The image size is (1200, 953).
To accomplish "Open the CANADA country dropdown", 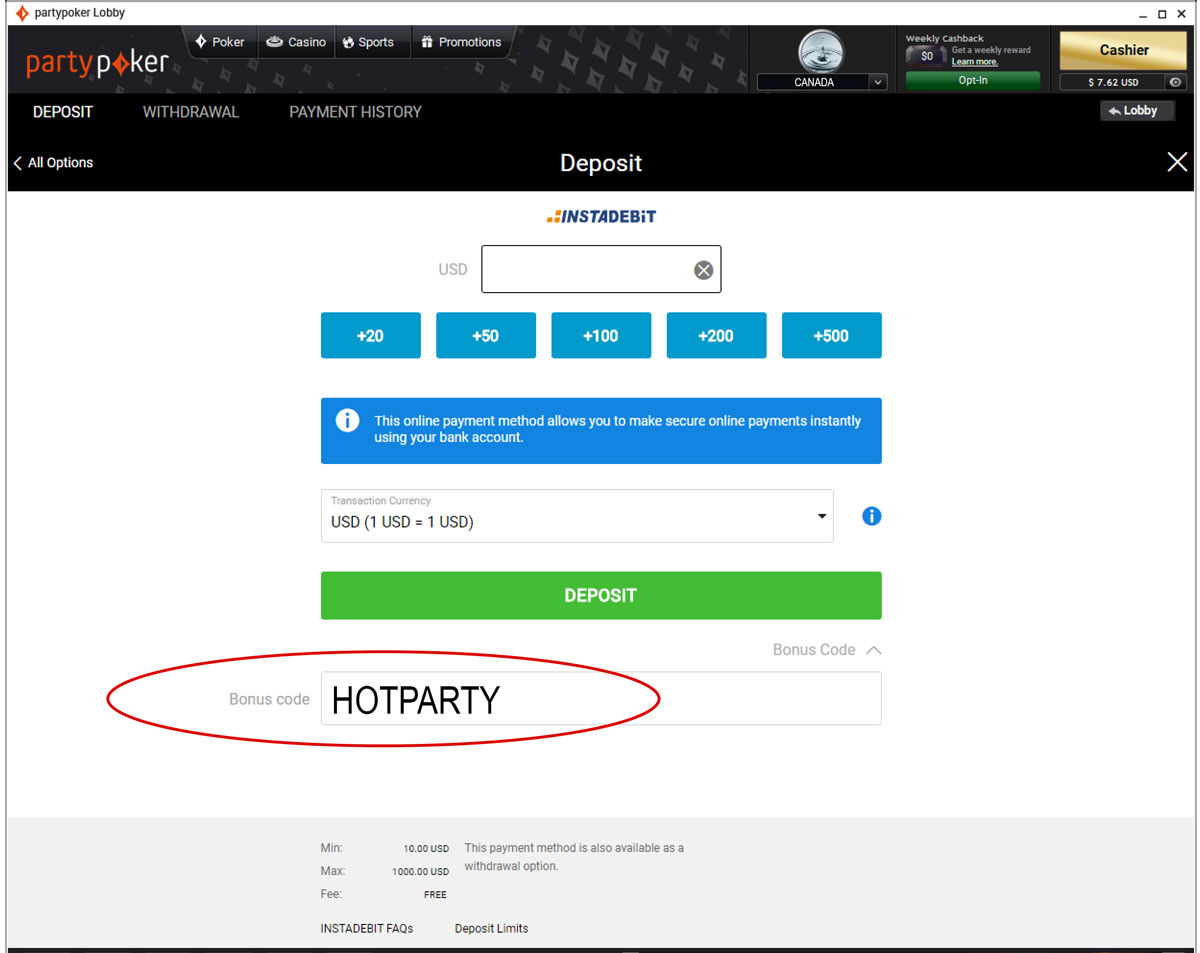I will [877, 82].
